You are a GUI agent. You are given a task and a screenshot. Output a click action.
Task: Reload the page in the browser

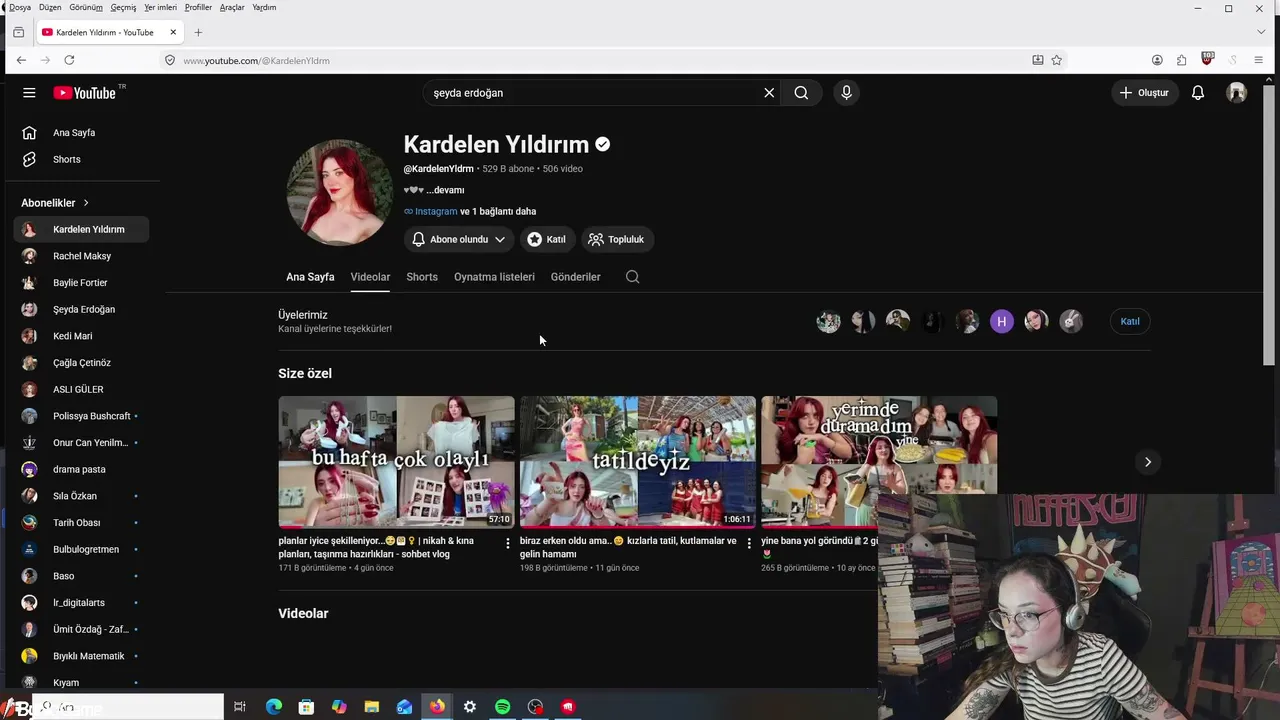[69, 60]
